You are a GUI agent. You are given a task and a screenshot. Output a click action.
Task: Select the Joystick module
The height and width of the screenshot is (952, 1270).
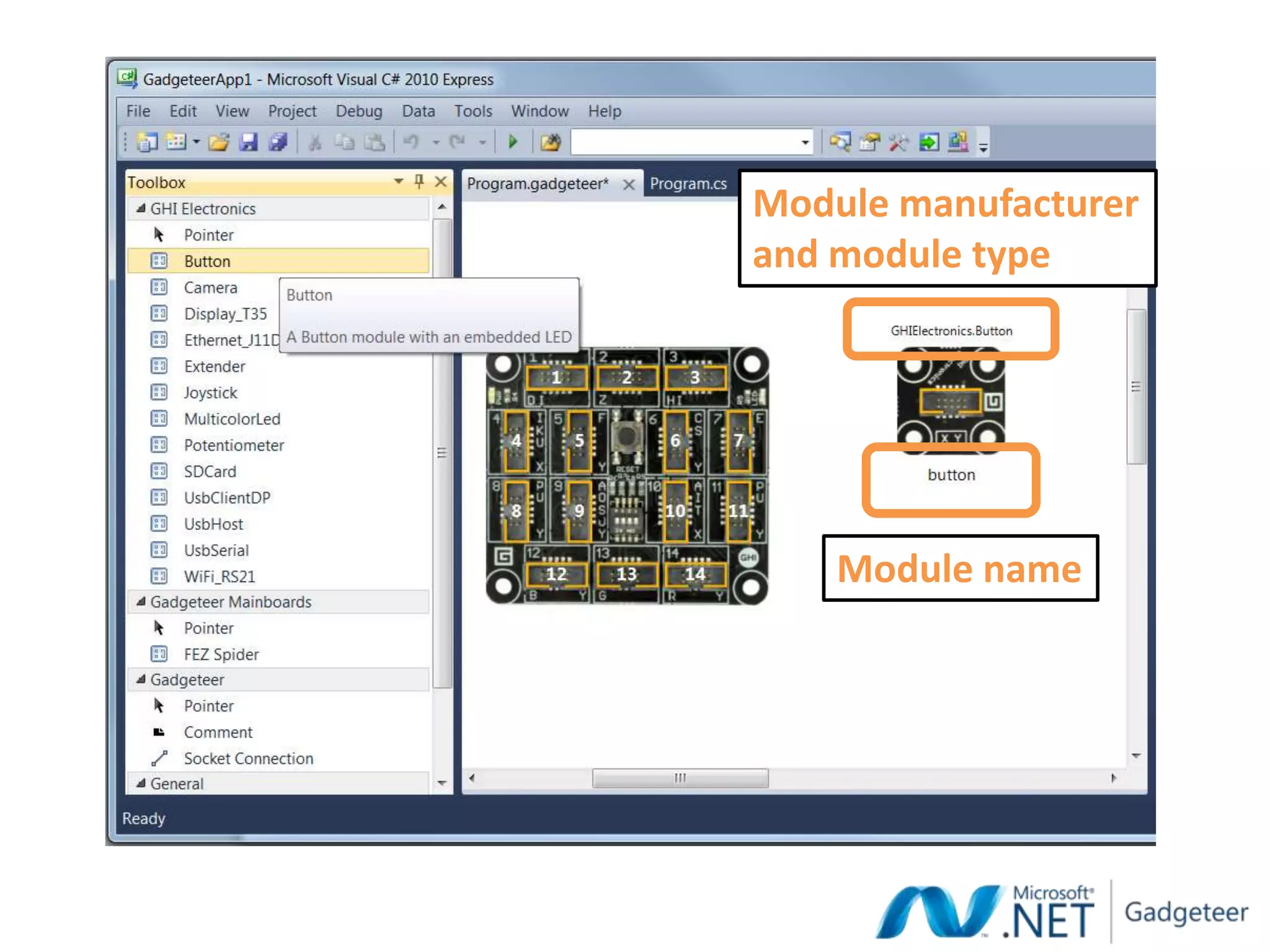click(x=277, y=392)
